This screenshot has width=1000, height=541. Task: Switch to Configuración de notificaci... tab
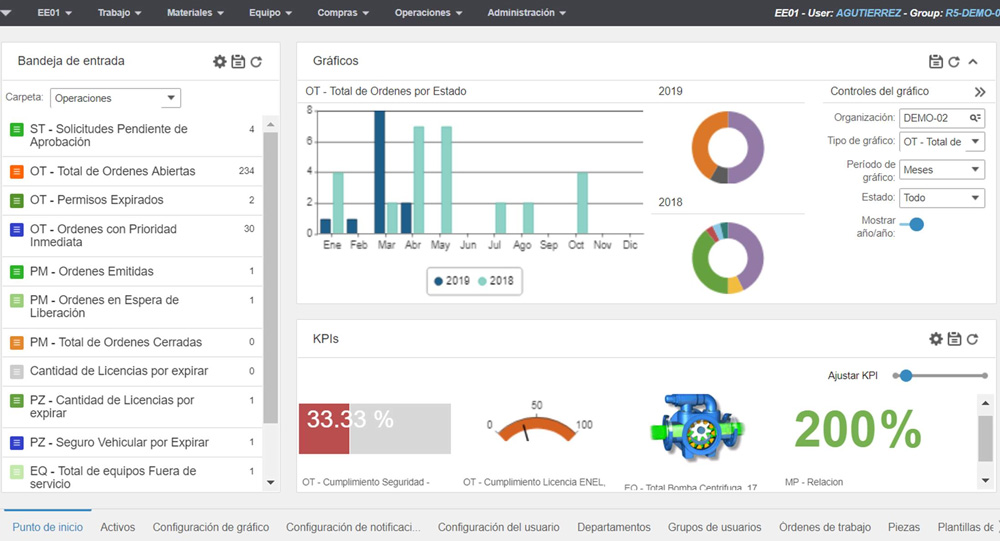(353, 527)
